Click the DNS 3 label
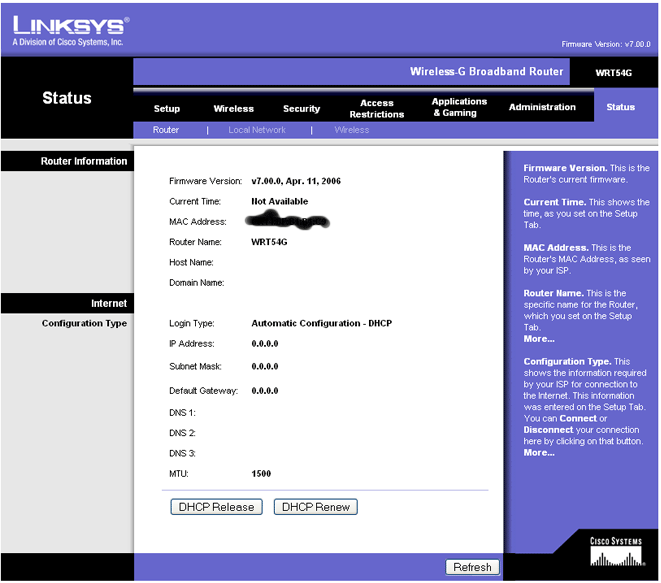This screenshot has width=661, height=583. click(x=182, y=454)
